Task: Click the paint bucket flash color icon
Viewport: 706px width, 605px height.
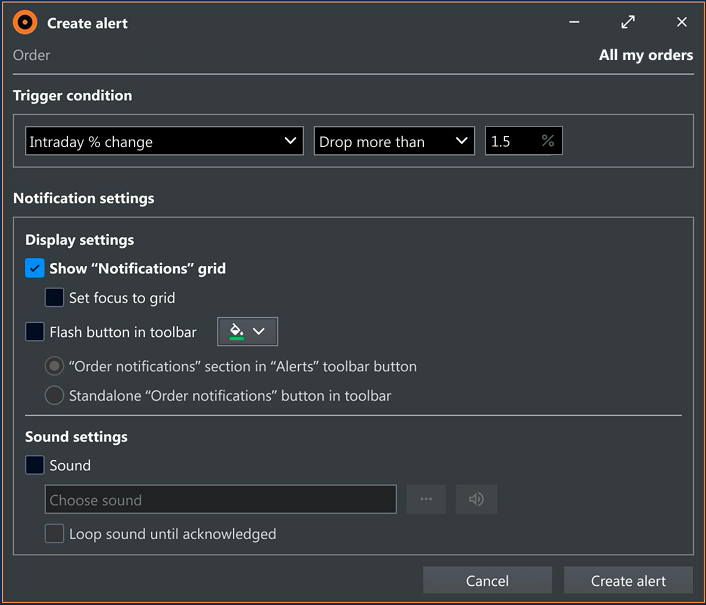Action: point(237,331)
